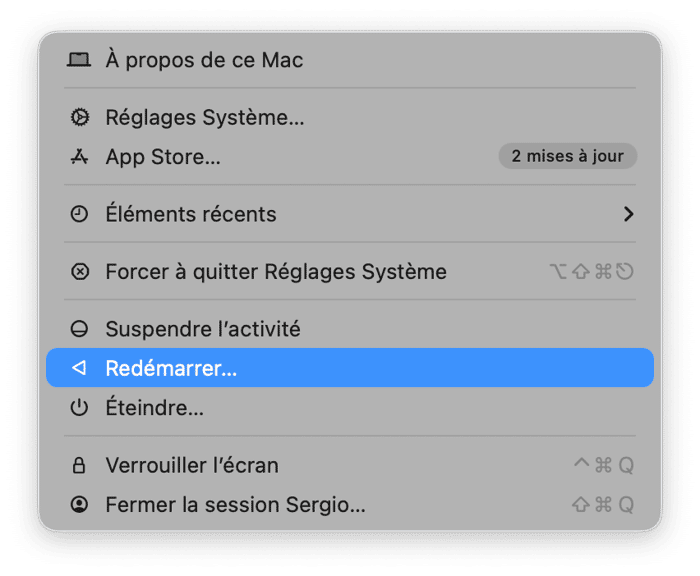The width and height of the screenshot is (700, 576).
Task: Click the "2 mises à jour" badge
Action: coord(567,156)
